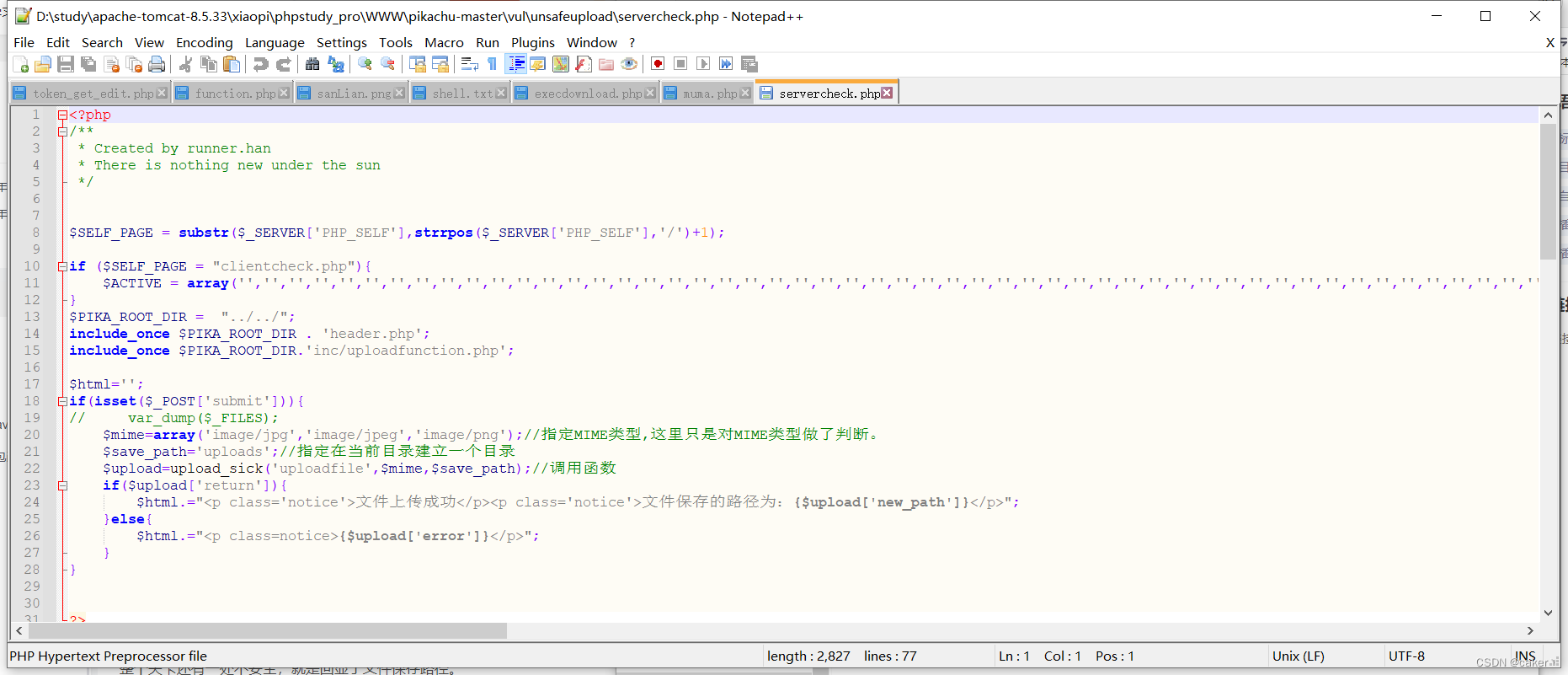Click the vertical scrollbar down arrow
Screen dimensions: 1568x675
1548,613
